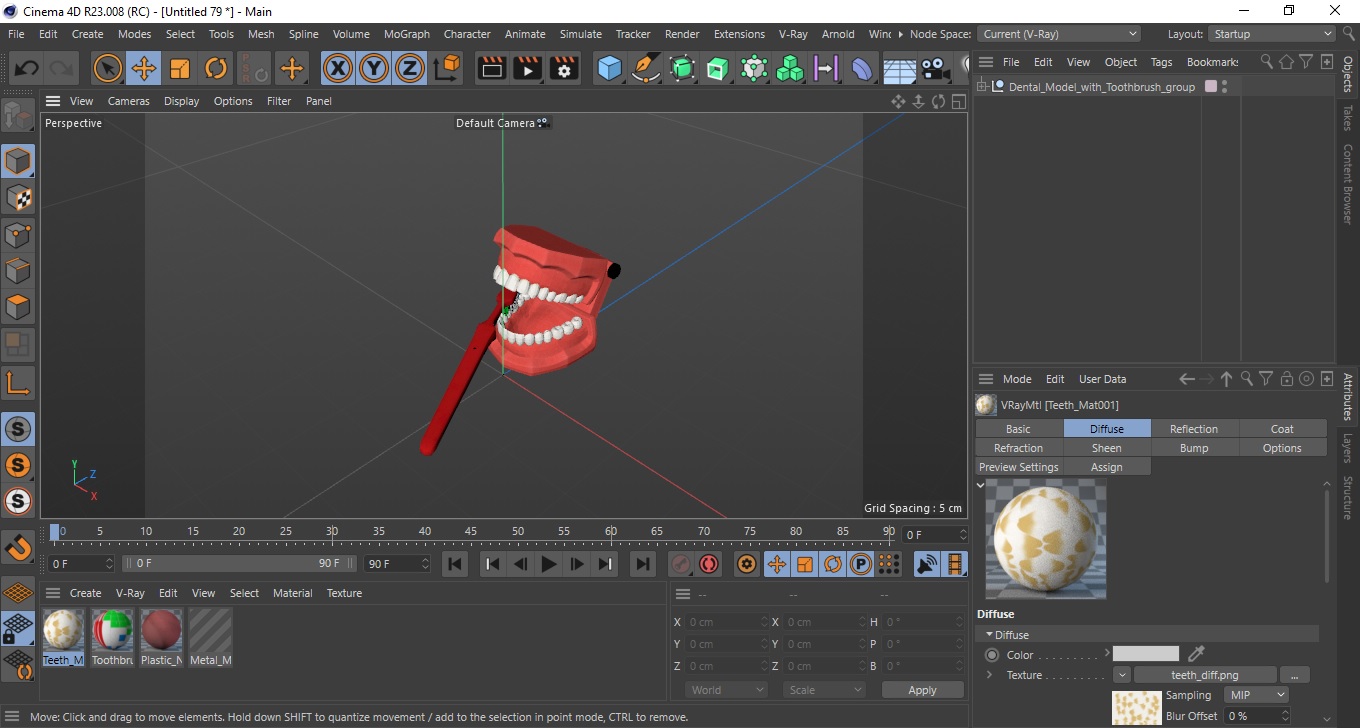Expand Dental_Model_with_Toothbrush_group tree node
The image size is (1360, 728).
click(982, 87)
